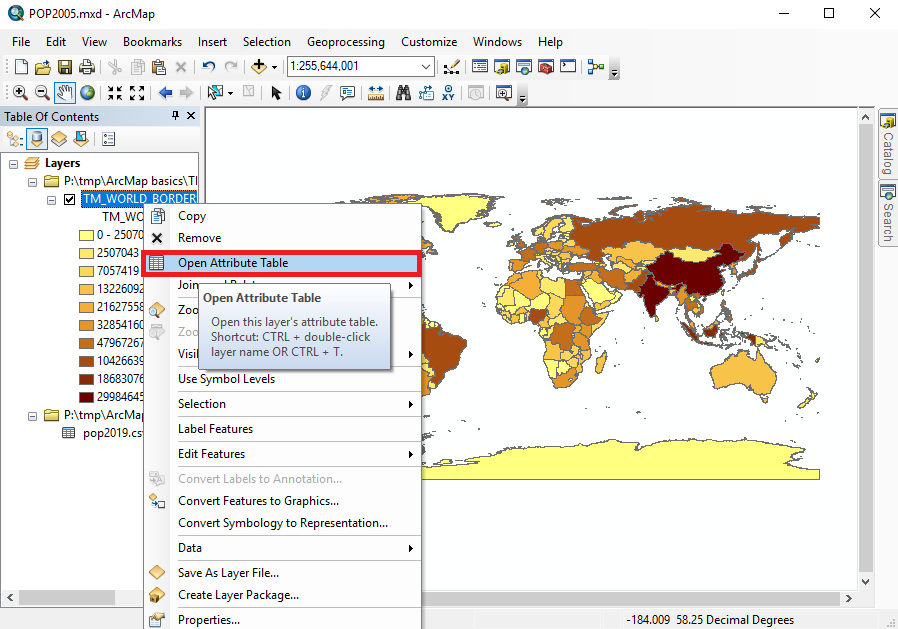Open the Catalog side panel tab

[887, 146]
